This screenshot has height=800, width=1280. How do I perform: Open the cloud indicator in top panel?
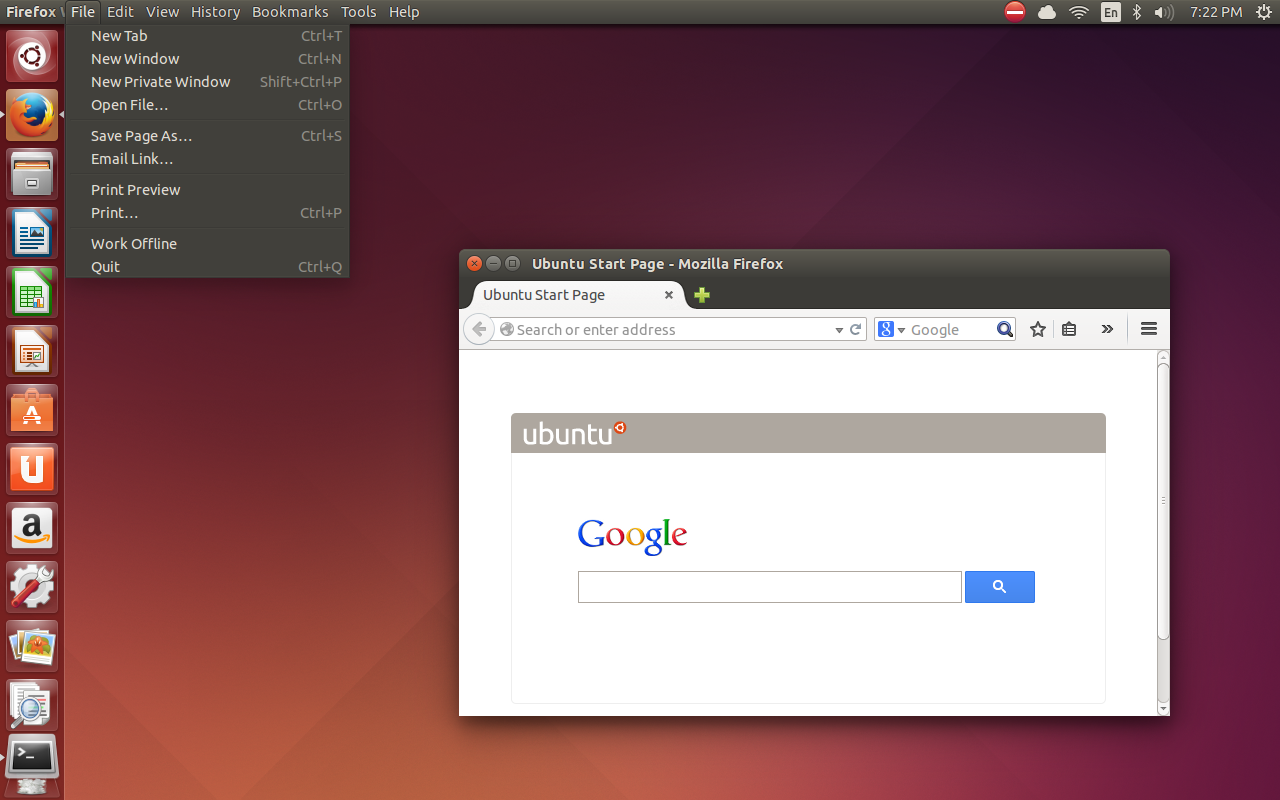pyautogui.click(x=1047, y=12)
